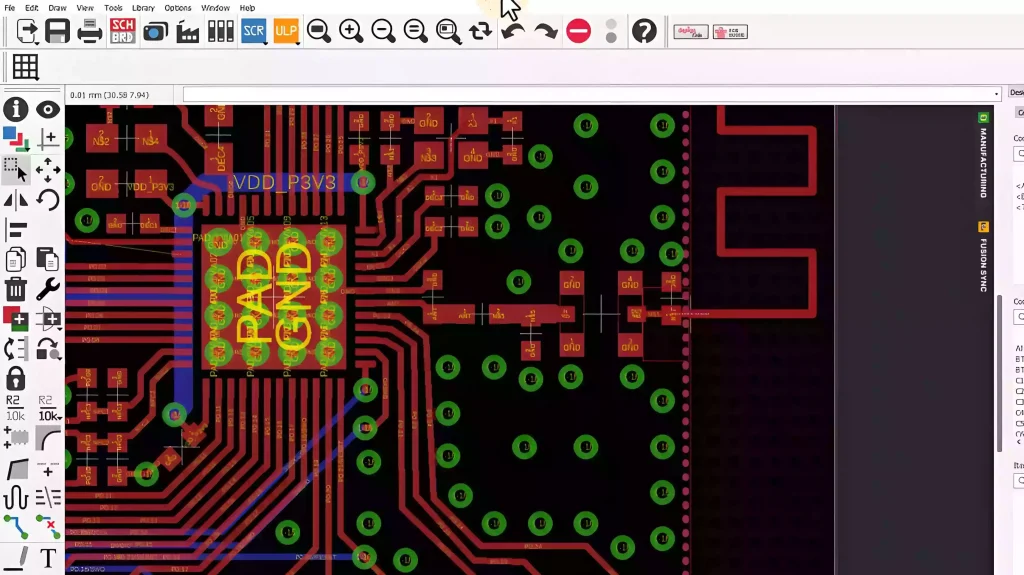
Task: Print the board layout
Action: click(89, 31)
